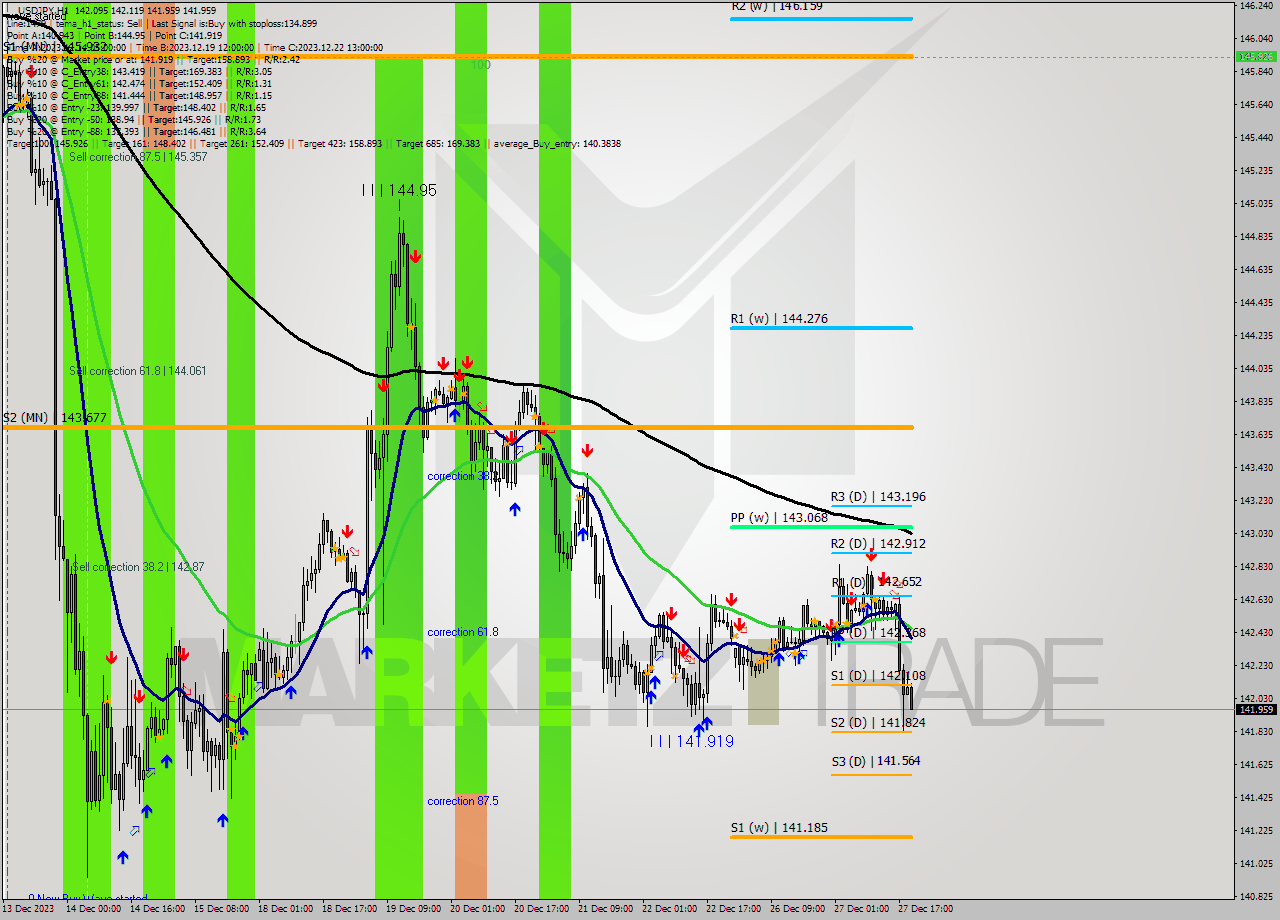This screenshot has height=920, width=1280.
Task: Click the R2 (D) | 142.912 label
Action: (878, 544)
